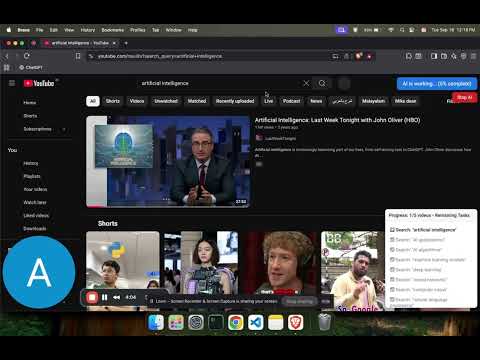Open Watch later in the sidebar
This screenshot has width=480, height=360.
pyautogui.click(x=35, y=202)
